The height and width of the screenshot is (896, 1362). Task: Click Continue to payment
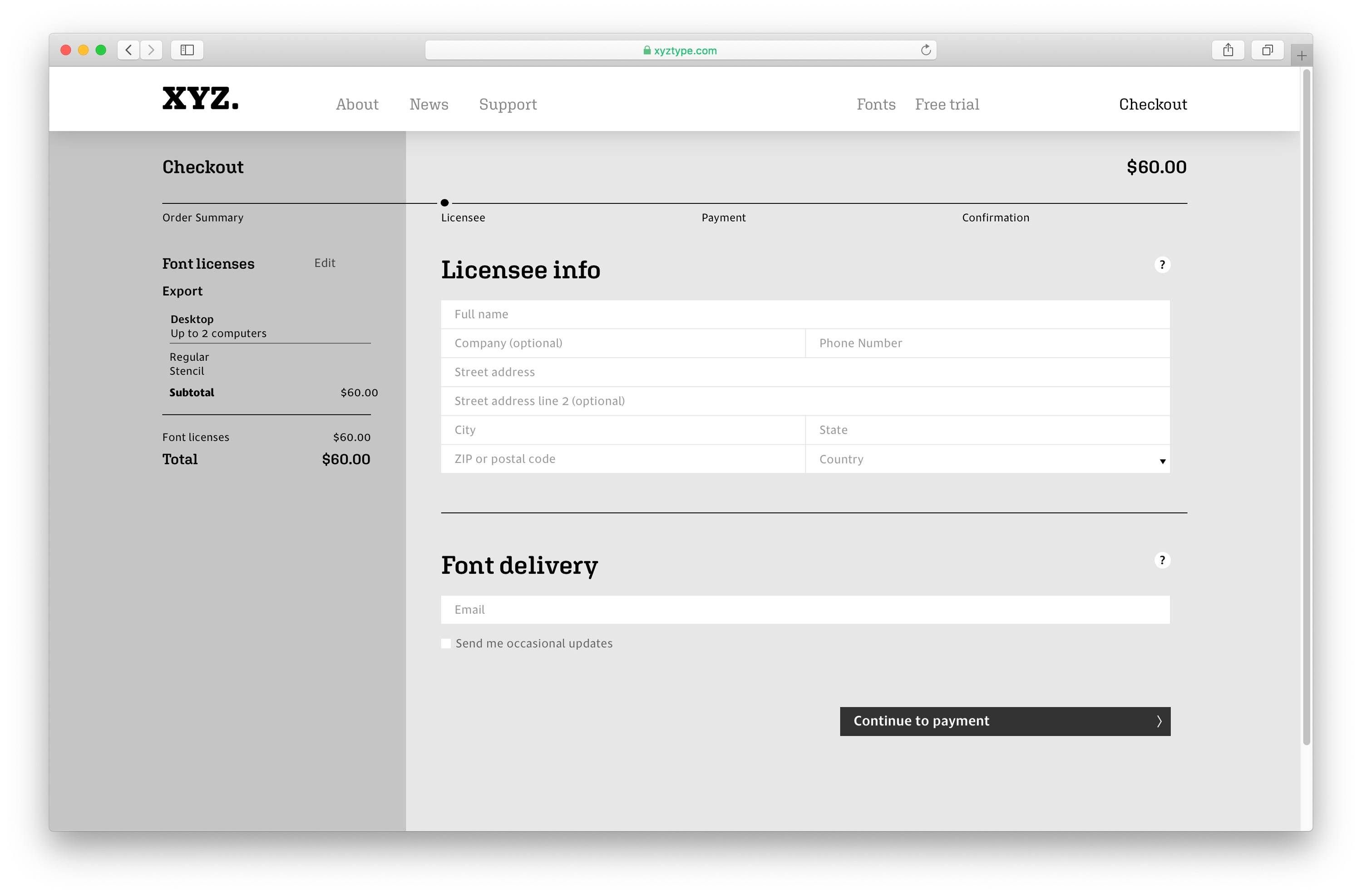tap(1005, 721)
